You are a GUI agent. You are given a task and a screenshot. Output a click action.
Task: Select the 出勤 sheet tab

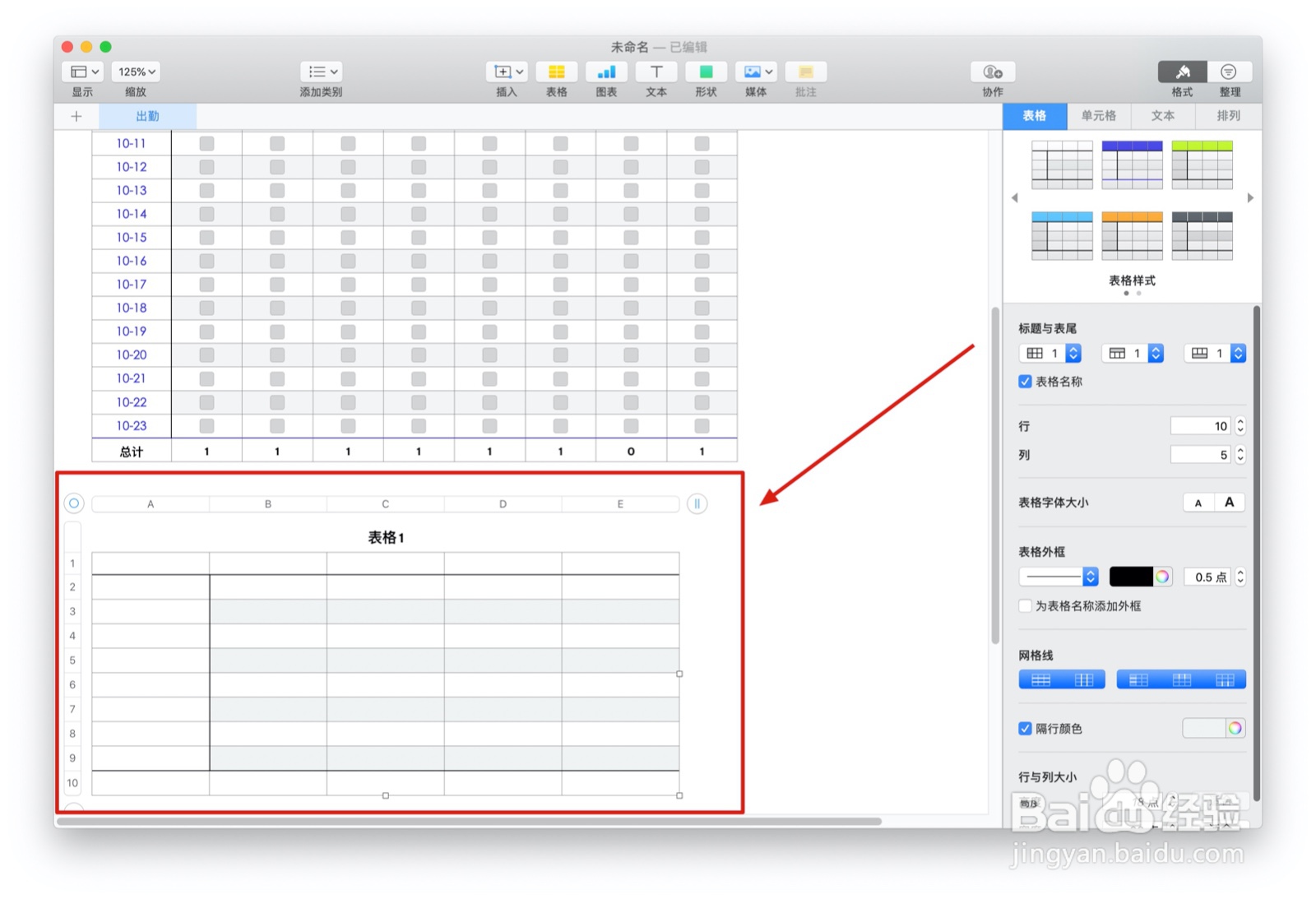148,116
